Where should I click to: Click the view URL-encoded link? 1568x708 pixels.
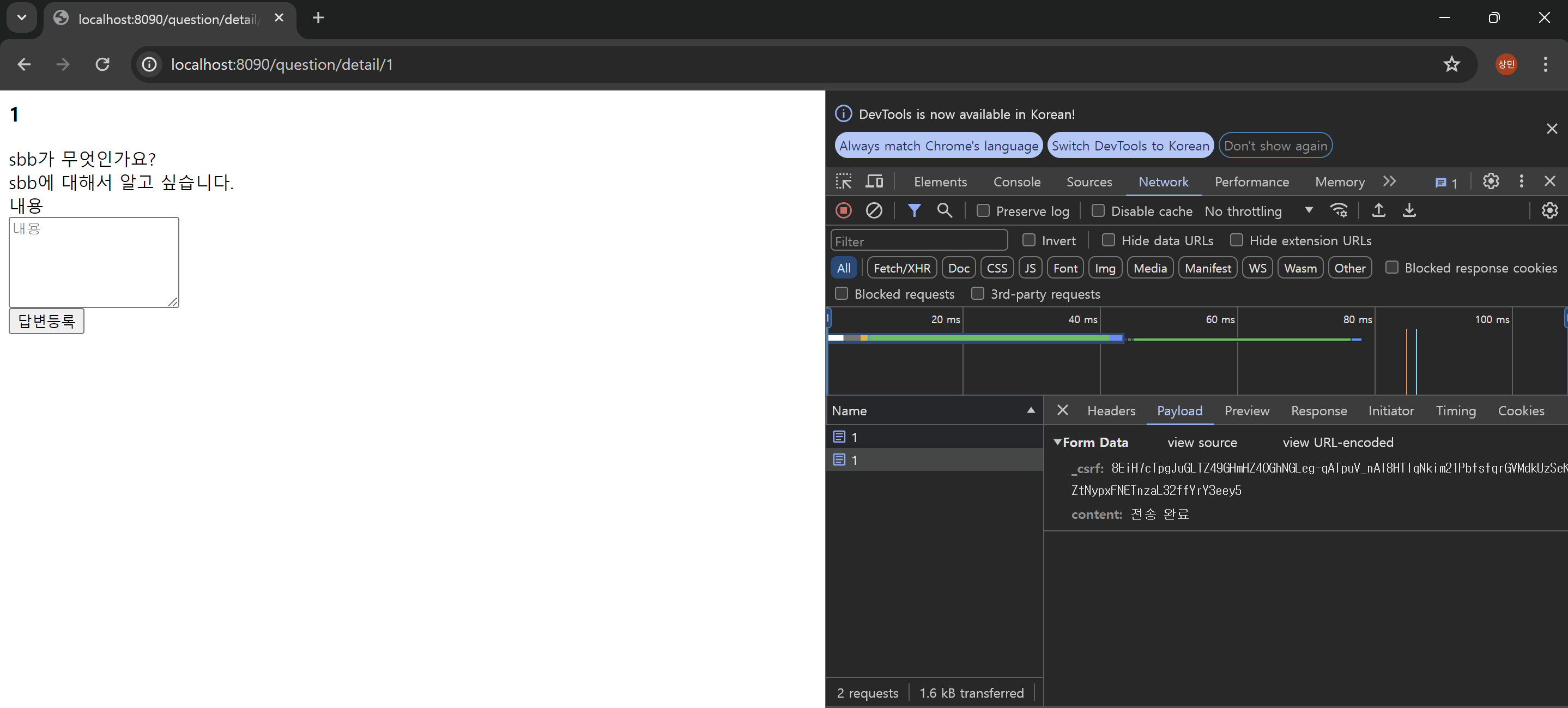point(1337,443)
